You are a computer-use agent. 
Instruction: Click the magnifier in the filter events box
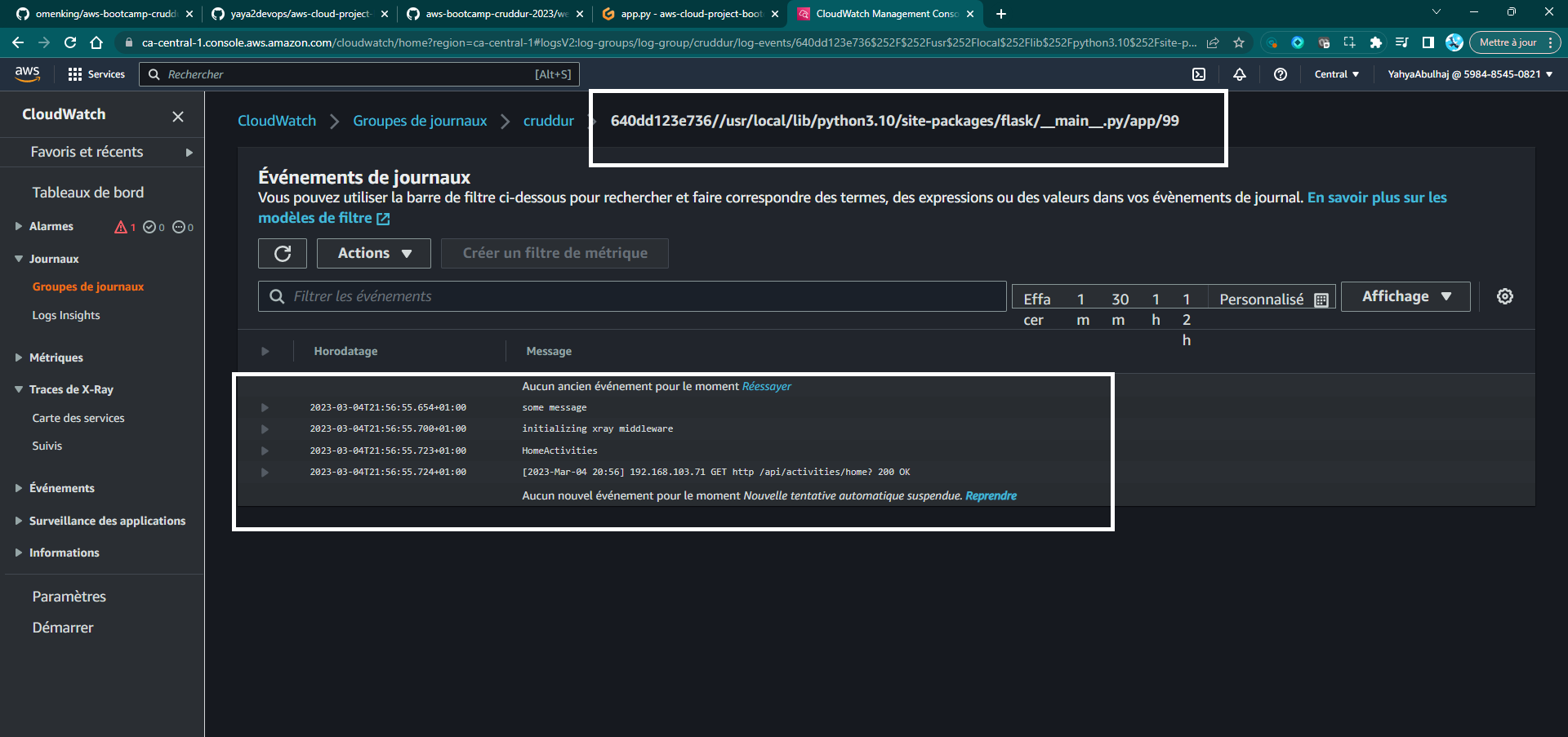click(x=277, y=296)
